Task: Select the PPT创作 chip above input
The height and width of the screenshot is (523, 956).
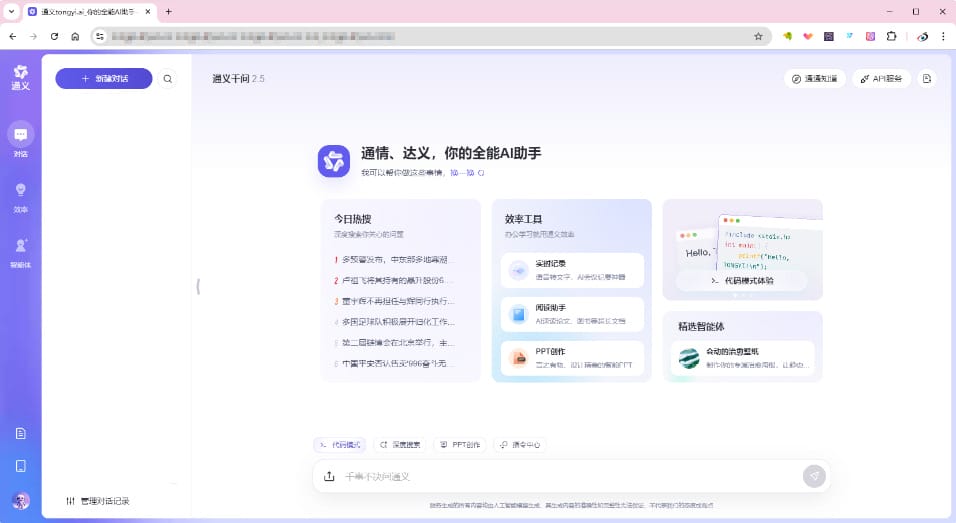Action: (x=460, y=445)
